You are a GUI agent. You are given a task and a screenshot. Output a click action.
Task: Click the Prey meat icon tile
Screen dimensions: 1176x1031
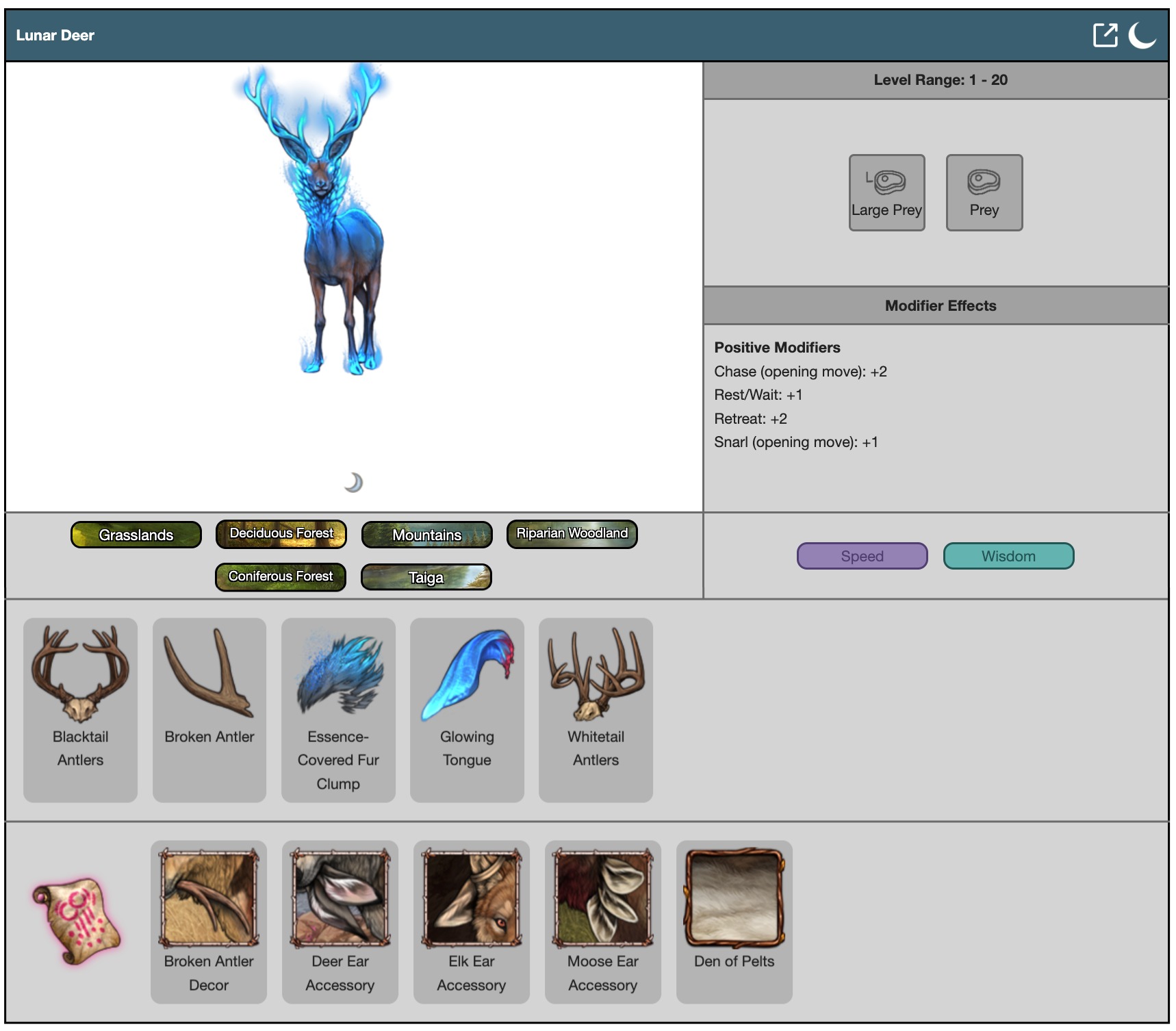[984, 192]
